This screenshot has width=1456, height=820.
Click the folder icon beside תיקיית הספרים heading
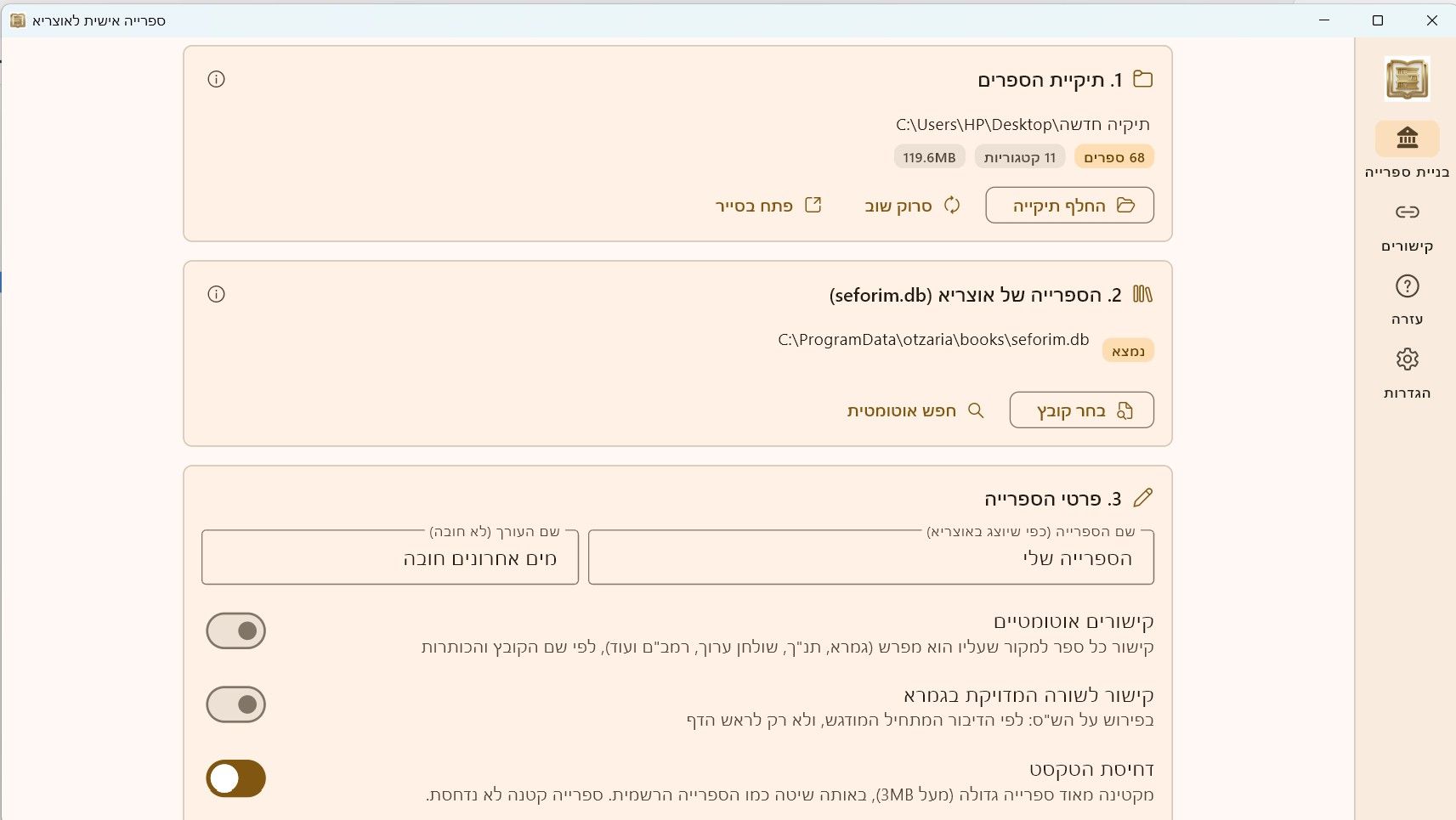1143,79
